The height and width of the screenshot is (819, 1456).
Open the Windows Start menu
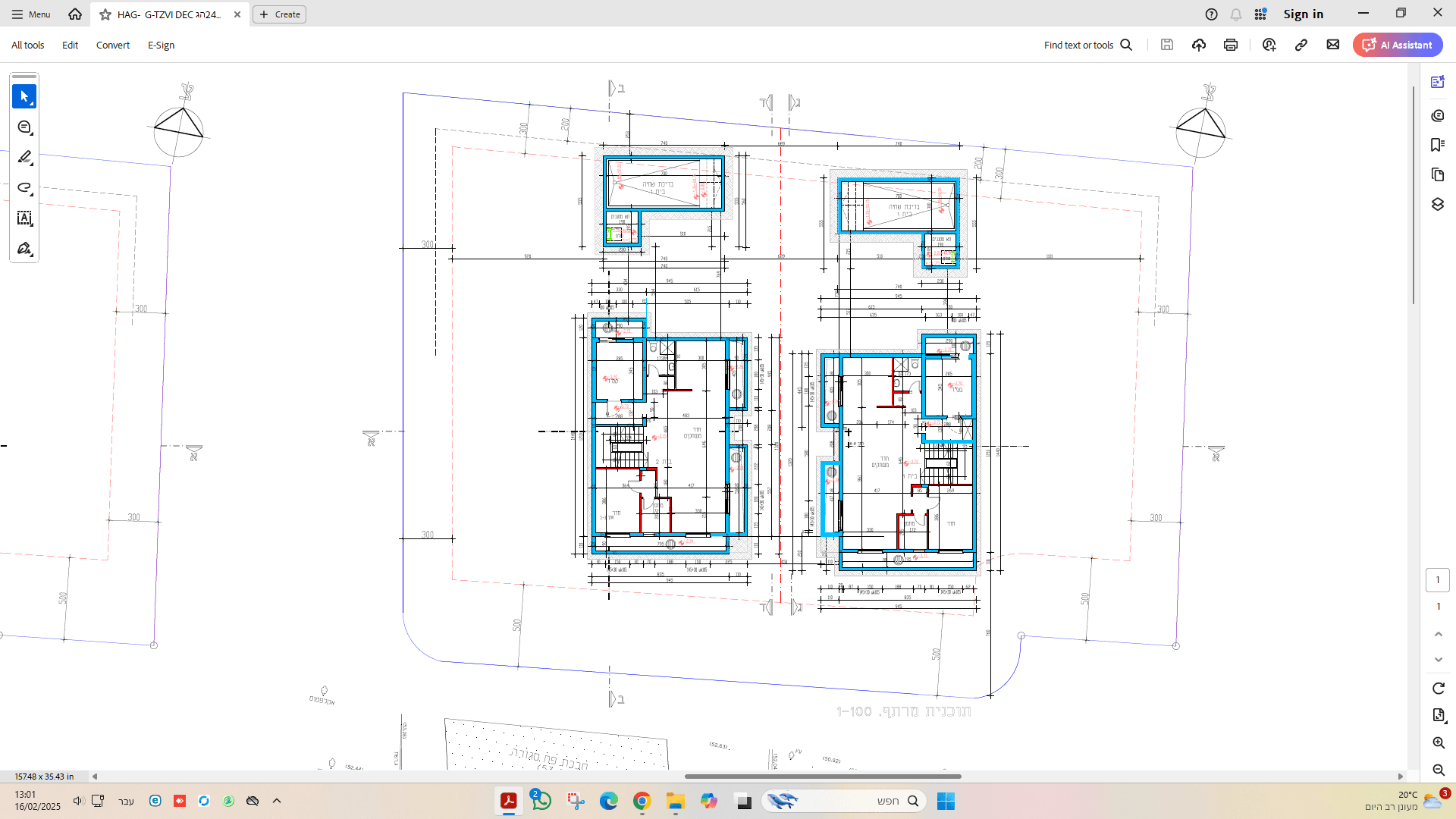946,801
